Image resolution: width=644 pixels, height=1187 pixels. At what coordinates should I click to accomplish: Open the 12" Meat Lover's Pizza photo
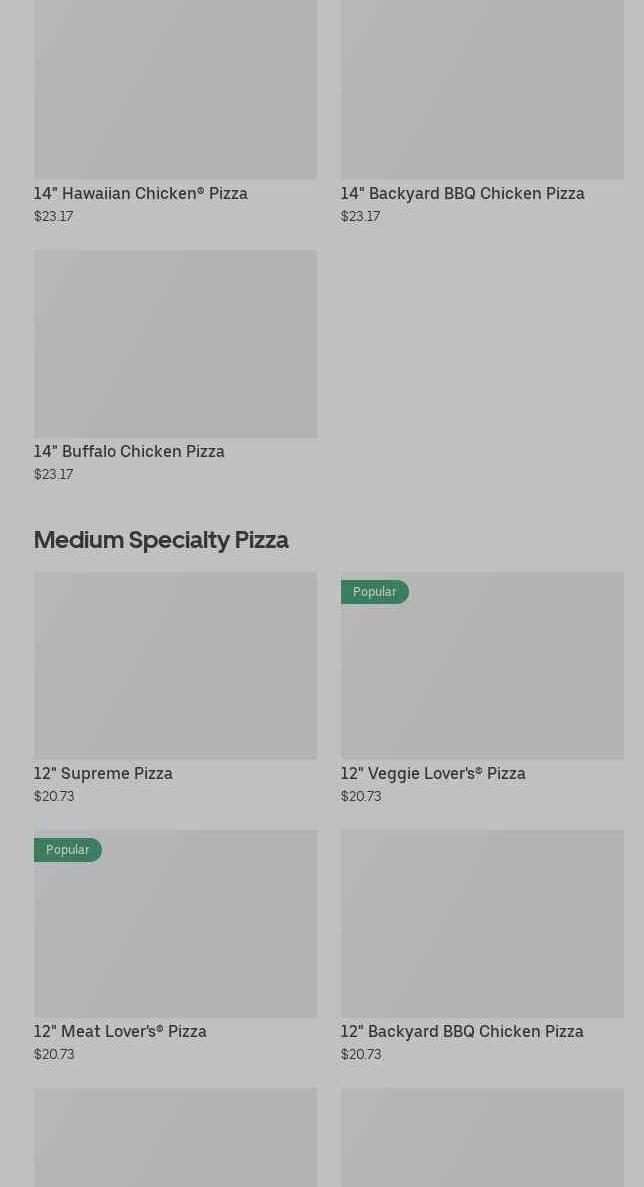(175, 935)
